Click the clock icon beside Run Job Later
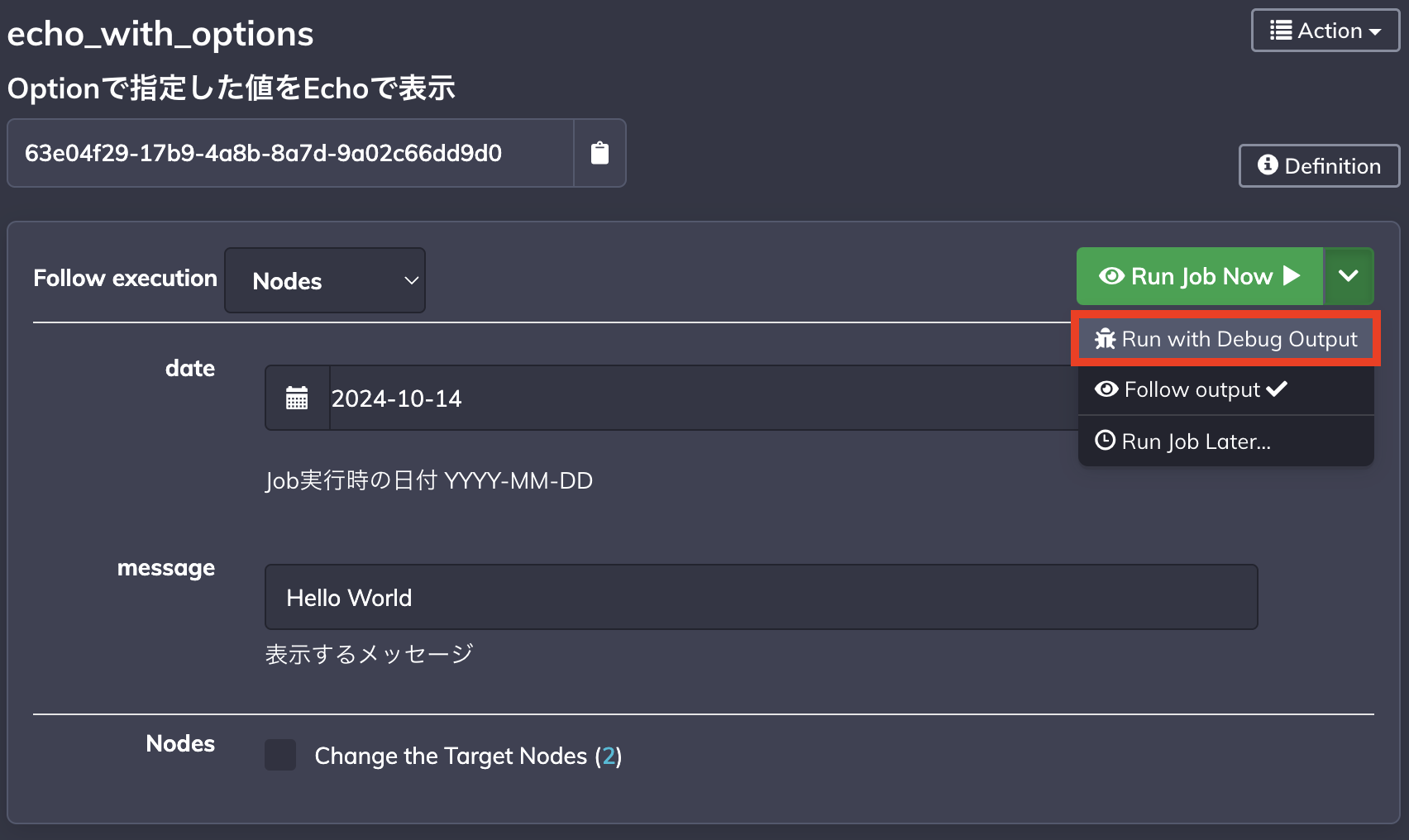The image size is (1409, 840). tap(1105, 441)
